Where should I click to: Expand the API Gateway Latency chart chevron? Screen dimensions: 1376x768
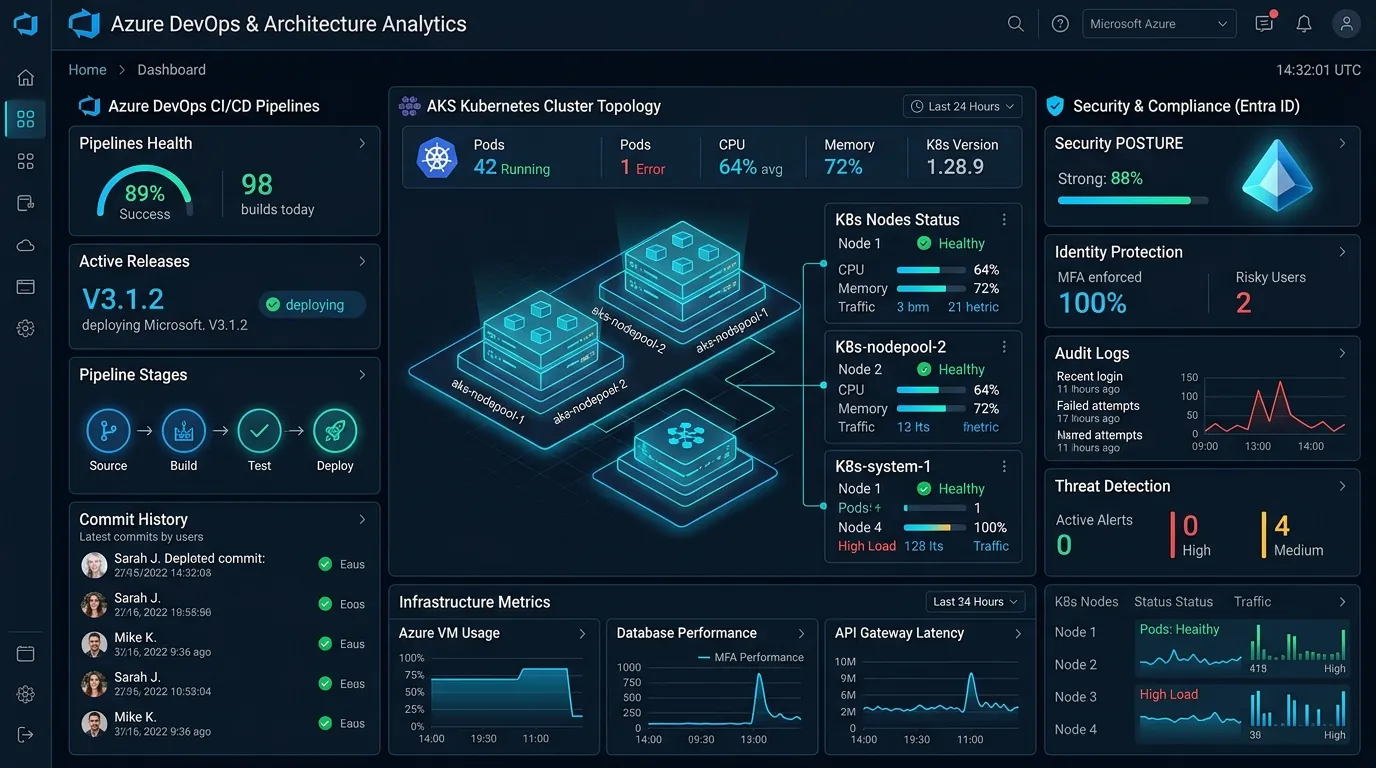[x=1018, y=633]
